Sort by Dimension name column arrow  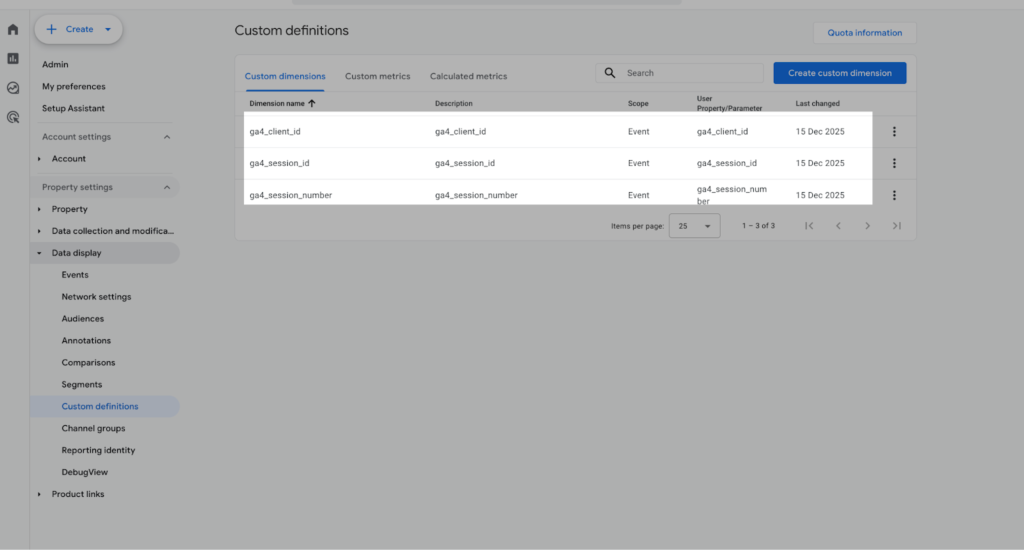[x=312, y=103]
